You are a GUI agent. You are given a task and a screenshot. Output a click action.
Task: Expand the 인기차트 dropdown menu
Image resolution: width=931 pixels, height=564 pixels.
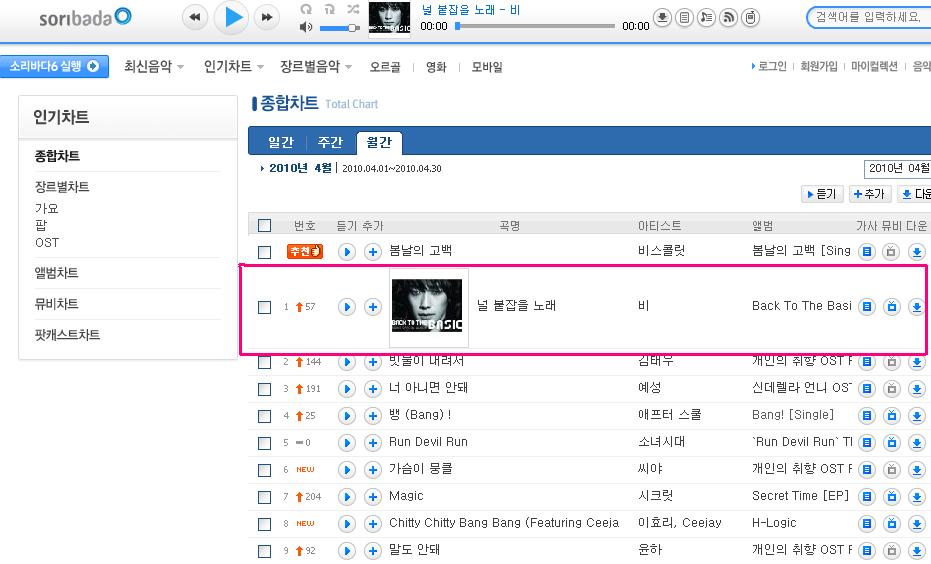234,66
